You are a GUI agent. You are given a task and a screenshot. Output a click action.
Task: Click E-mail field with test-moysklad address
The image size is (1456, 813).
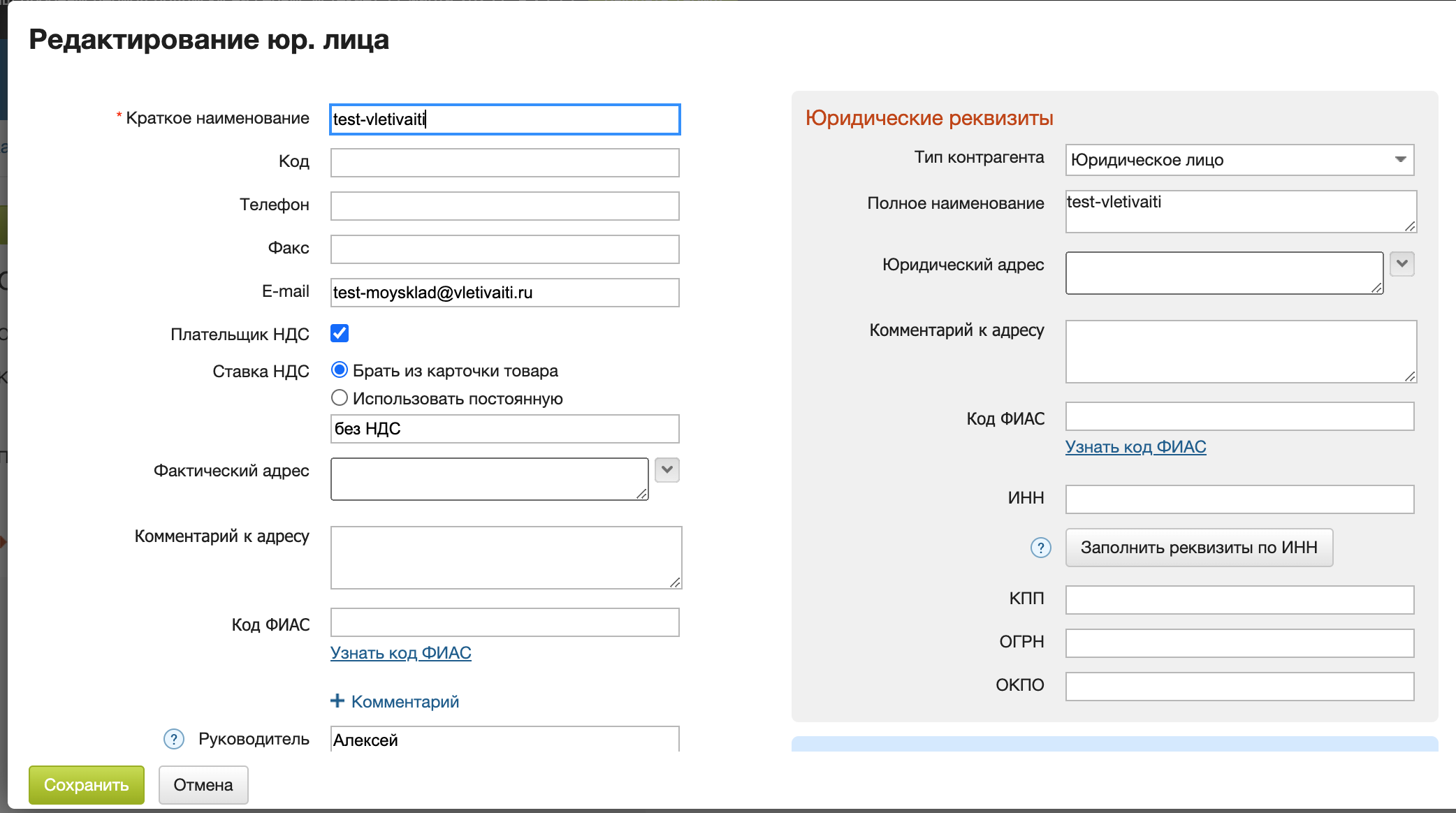point(504,293)
